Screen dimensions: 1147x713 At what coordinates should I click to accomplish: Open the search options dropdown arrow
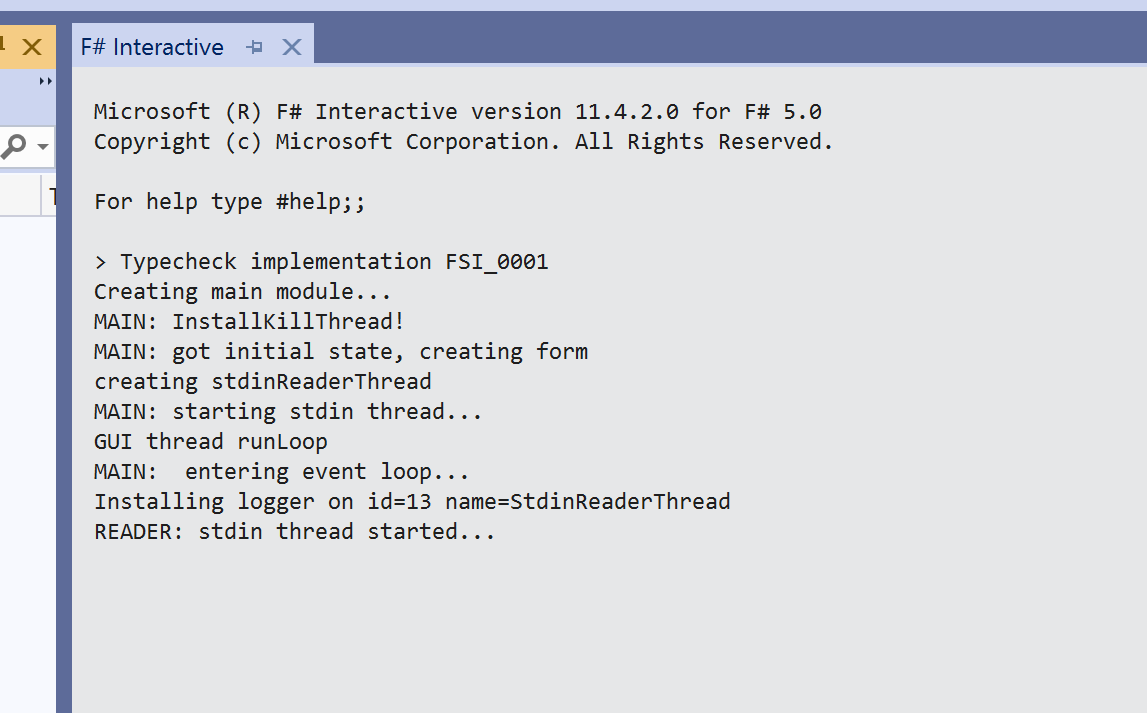41,147
